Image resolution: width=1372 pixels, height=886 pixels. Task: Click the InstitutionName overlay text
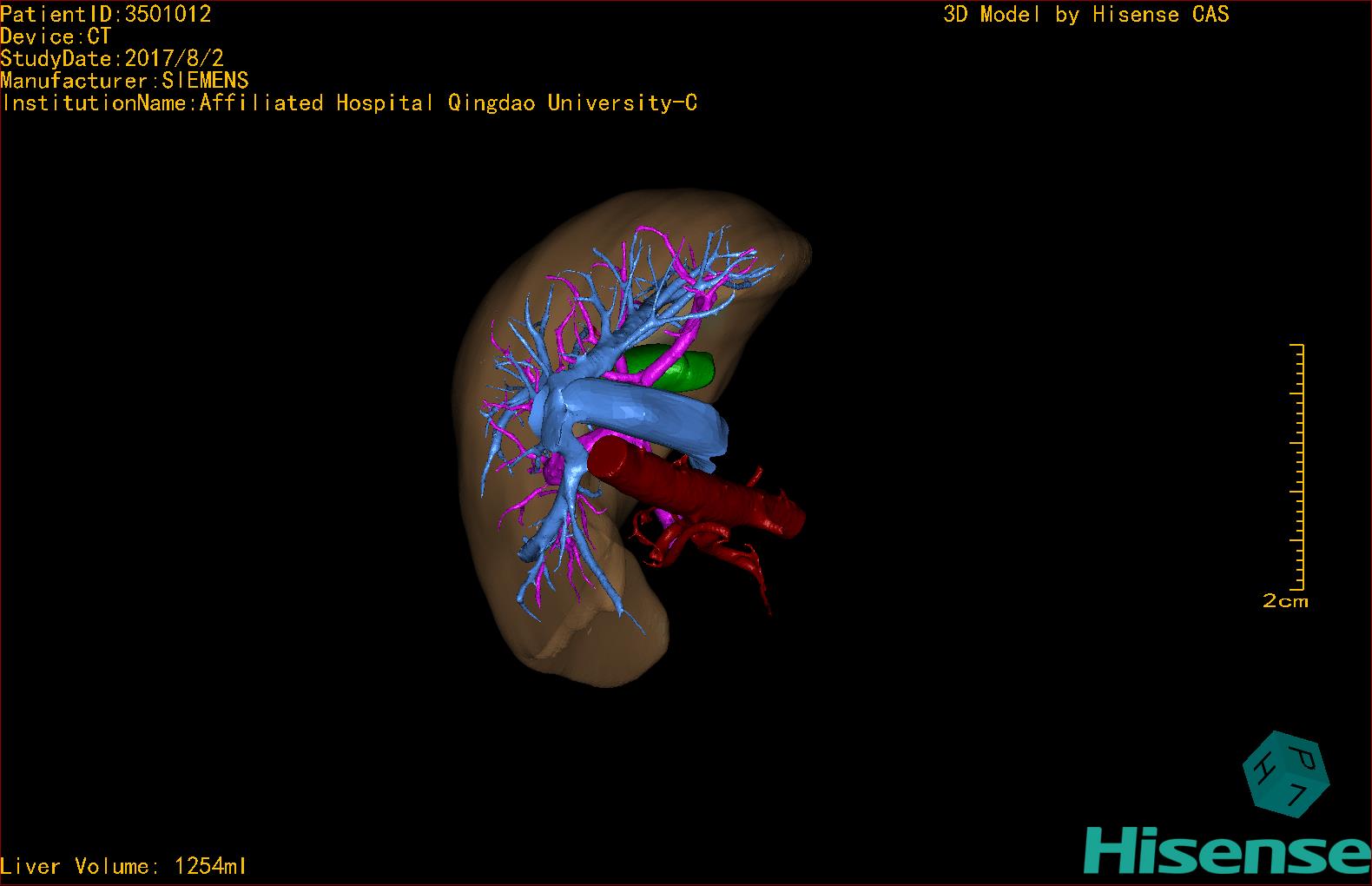pos(348,103)
